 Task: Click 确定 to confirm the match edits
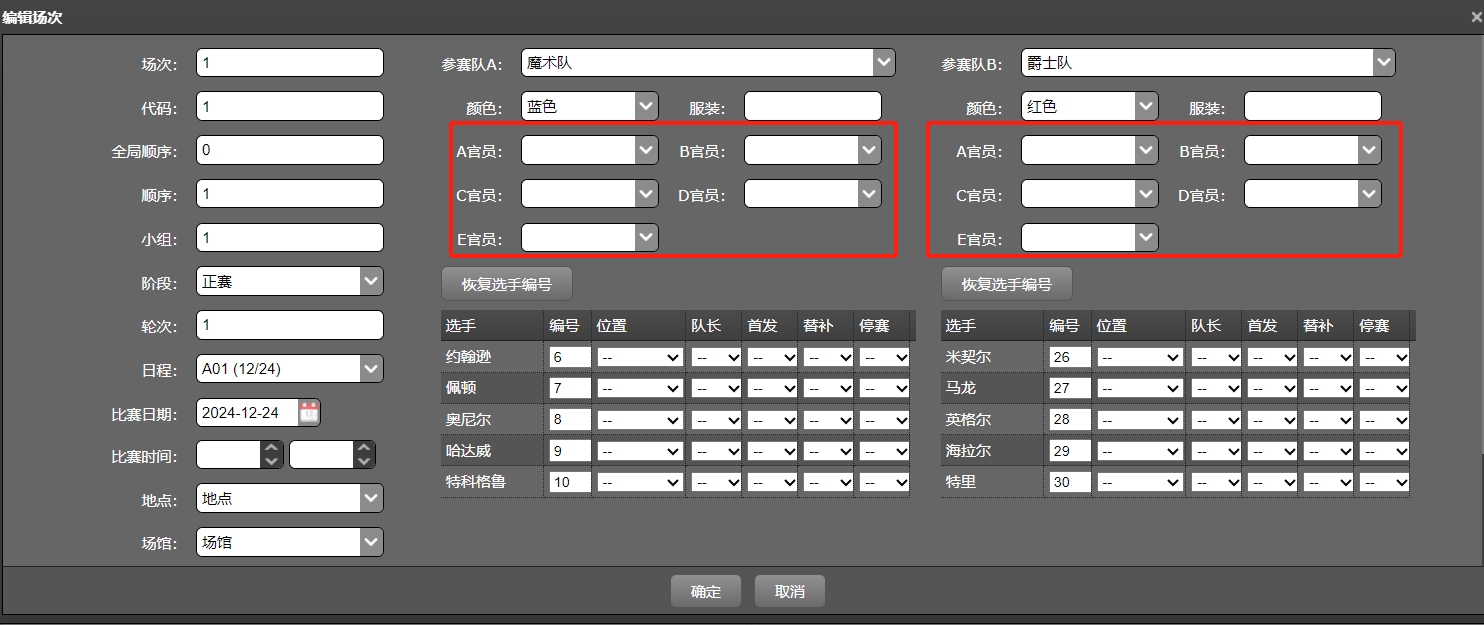(x=705, y=590)
